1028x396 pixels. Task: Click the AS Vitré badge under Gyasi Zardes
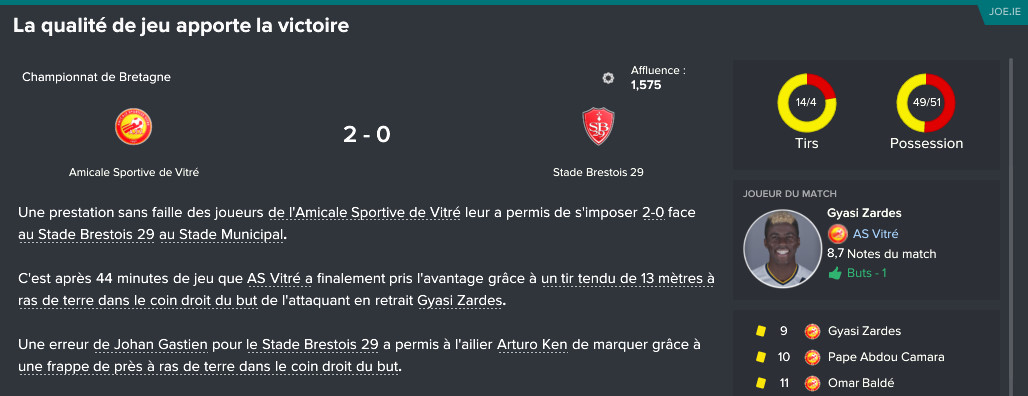tap(838, 234)
